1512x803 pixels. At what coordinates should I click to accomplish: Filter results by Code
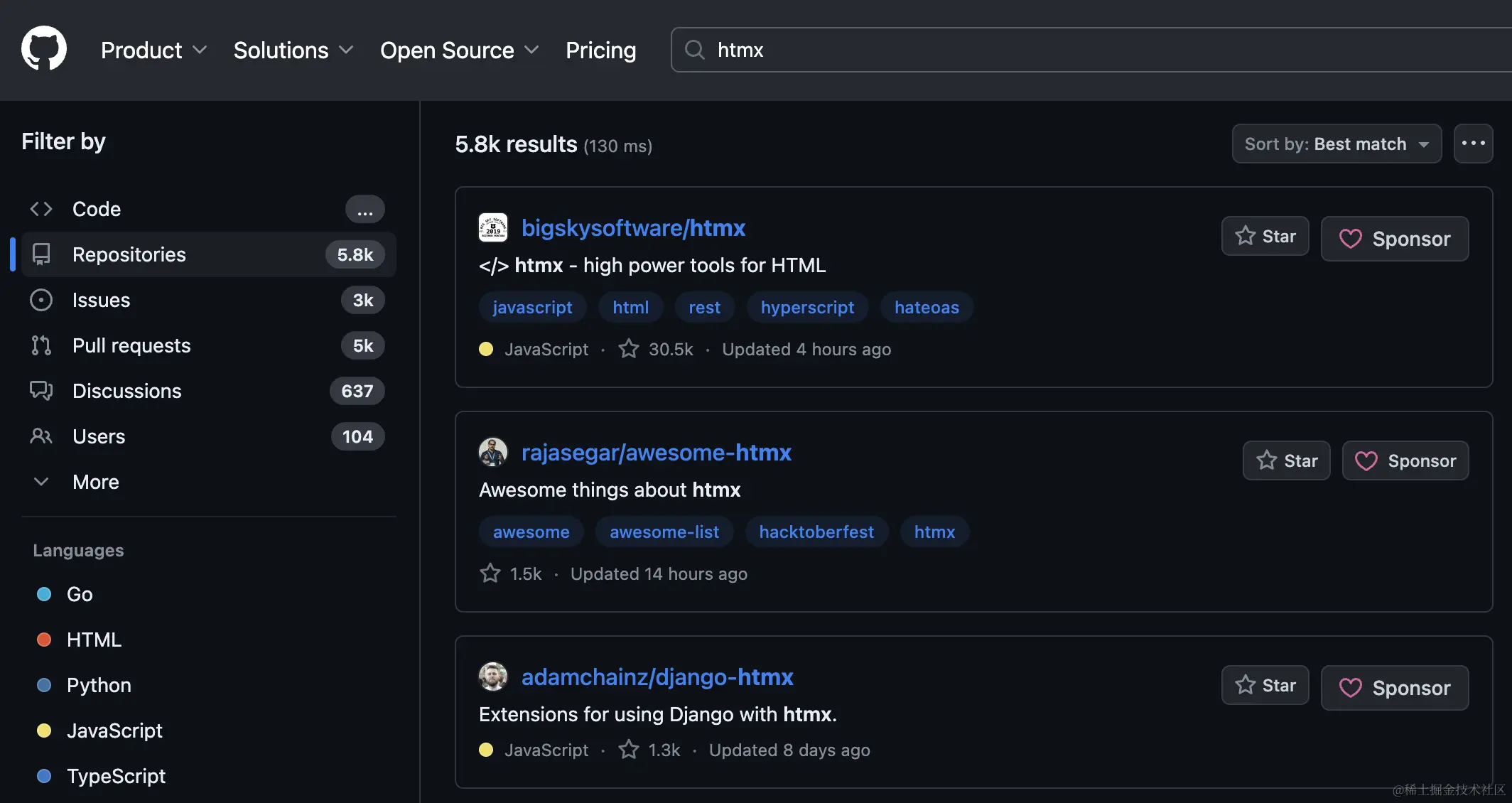point(209,209)
